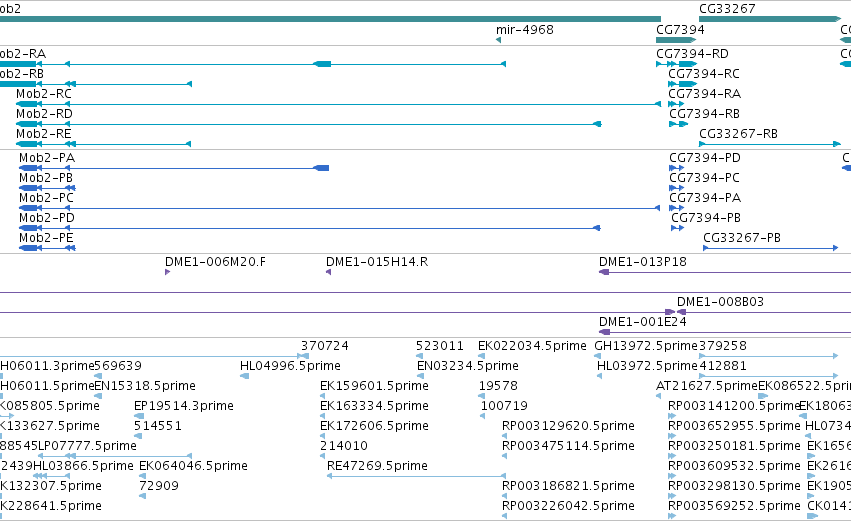Select the Mob2-RD transcript label

(44, 114)
